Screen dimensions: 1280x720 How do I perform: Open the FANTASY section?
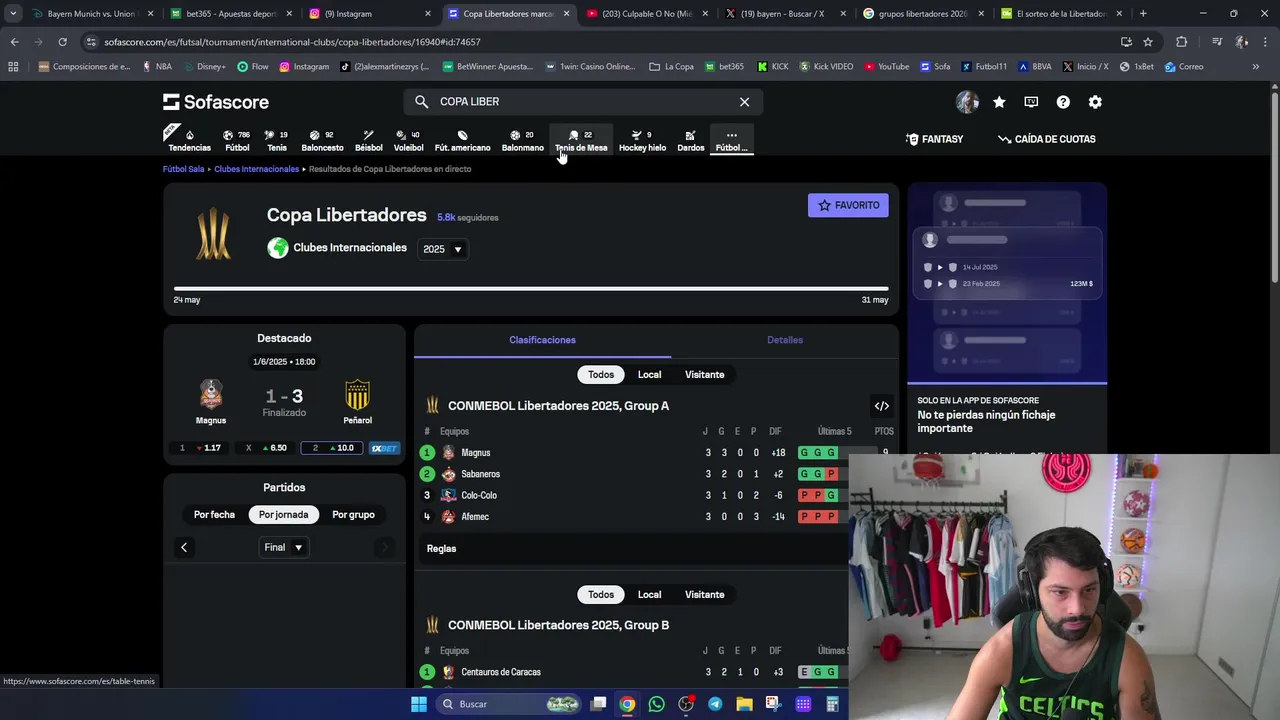(934, 139)
